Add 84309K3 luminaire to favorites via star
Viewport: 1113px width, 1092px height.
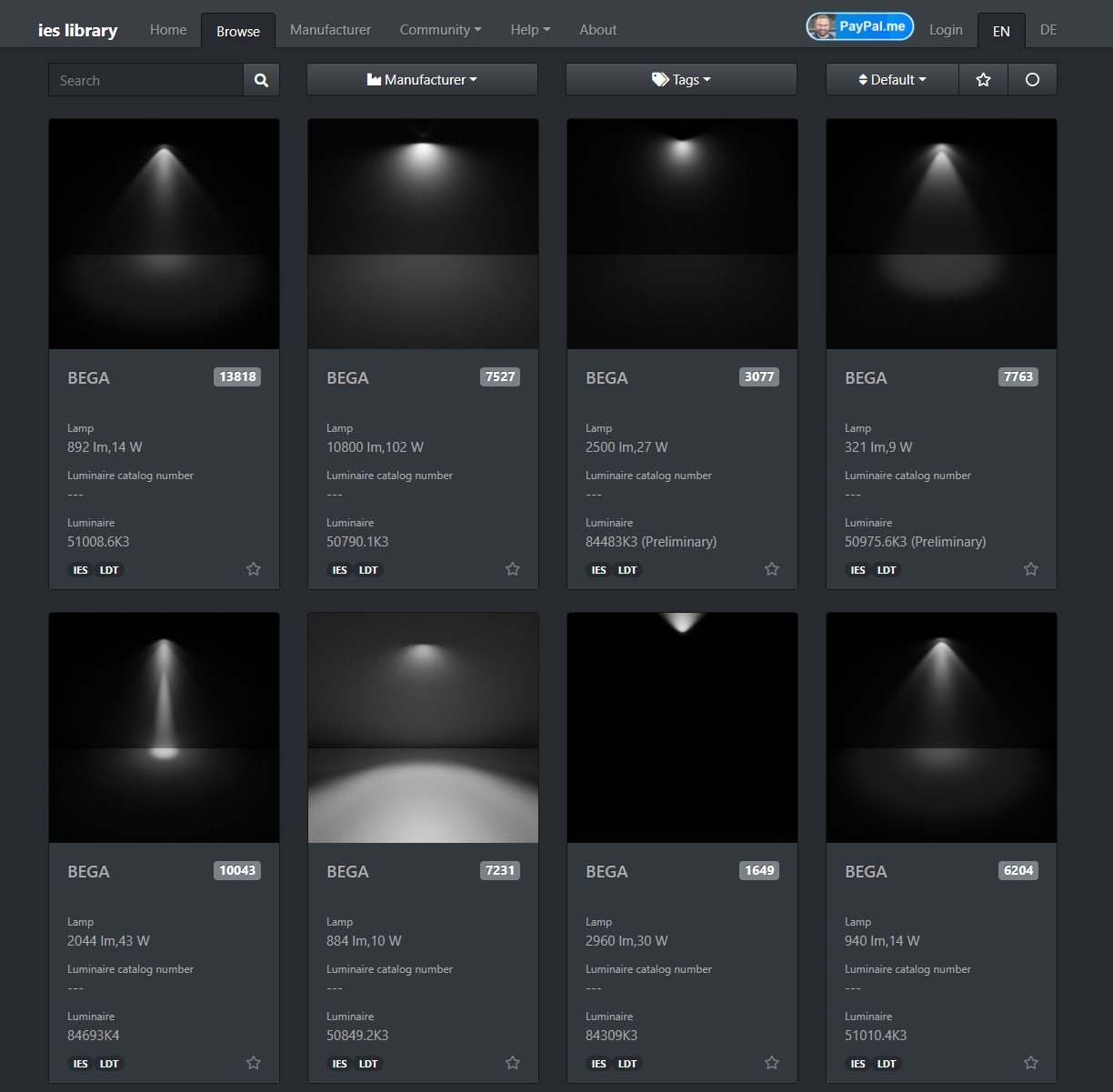point(772,1063)
